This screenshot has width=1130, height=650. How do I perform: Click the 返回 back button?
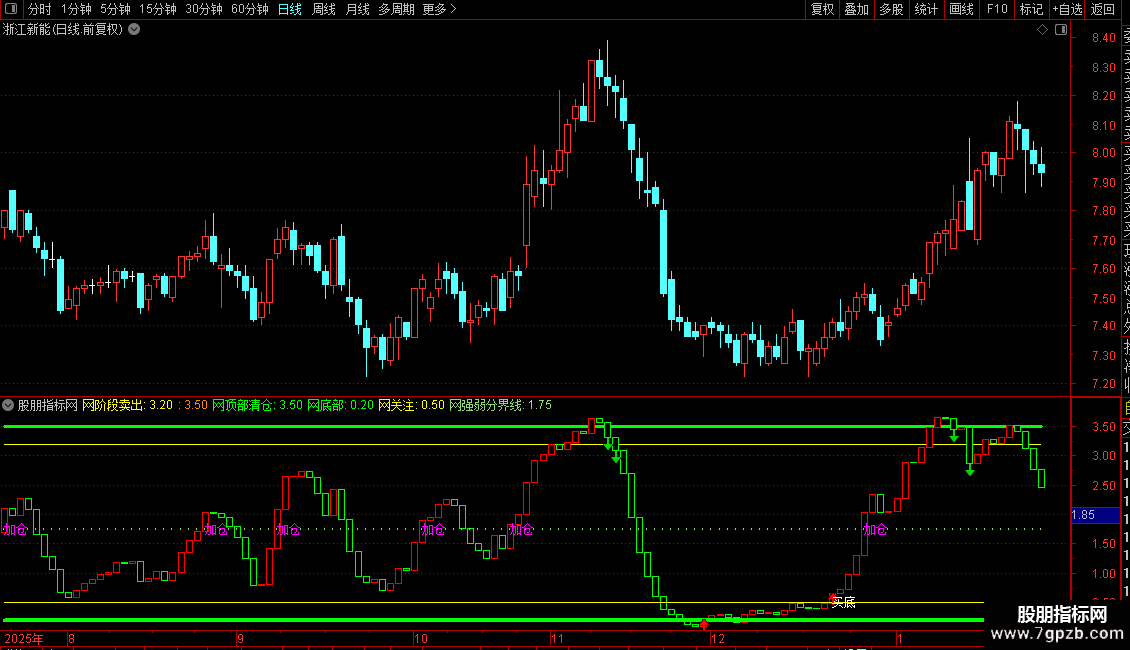tap(1103, 9)
